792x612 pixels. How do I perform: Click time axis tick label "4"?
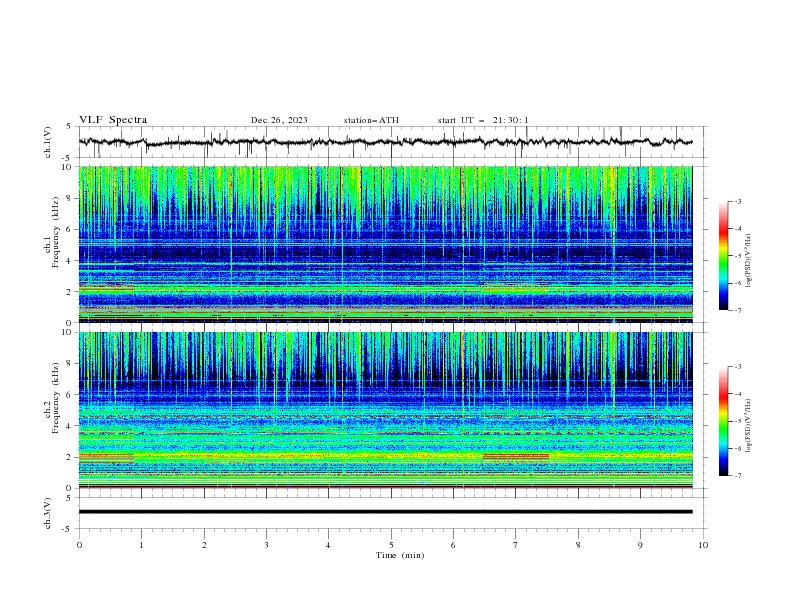(328, 545)
